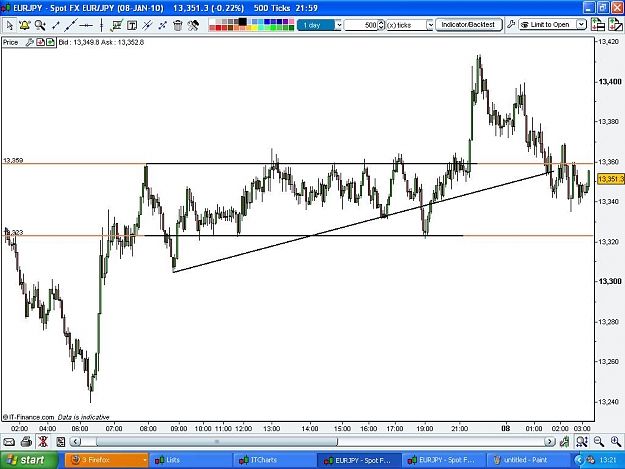Click the 13:00 time axis label
This screenshot has width=625, height=469.
point(271,428)
